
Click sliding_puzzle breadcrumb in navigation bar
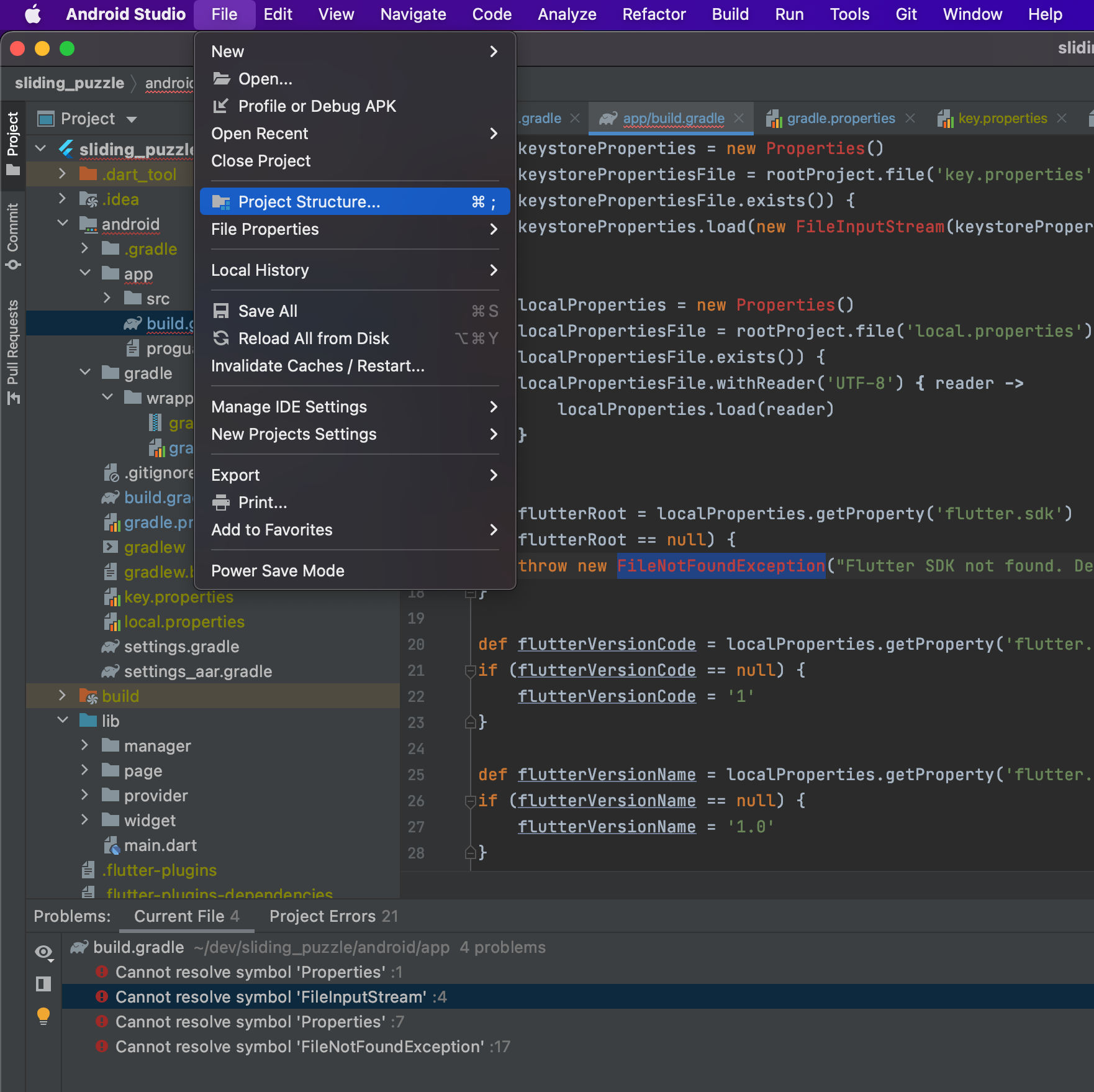[x=70, y=83]
